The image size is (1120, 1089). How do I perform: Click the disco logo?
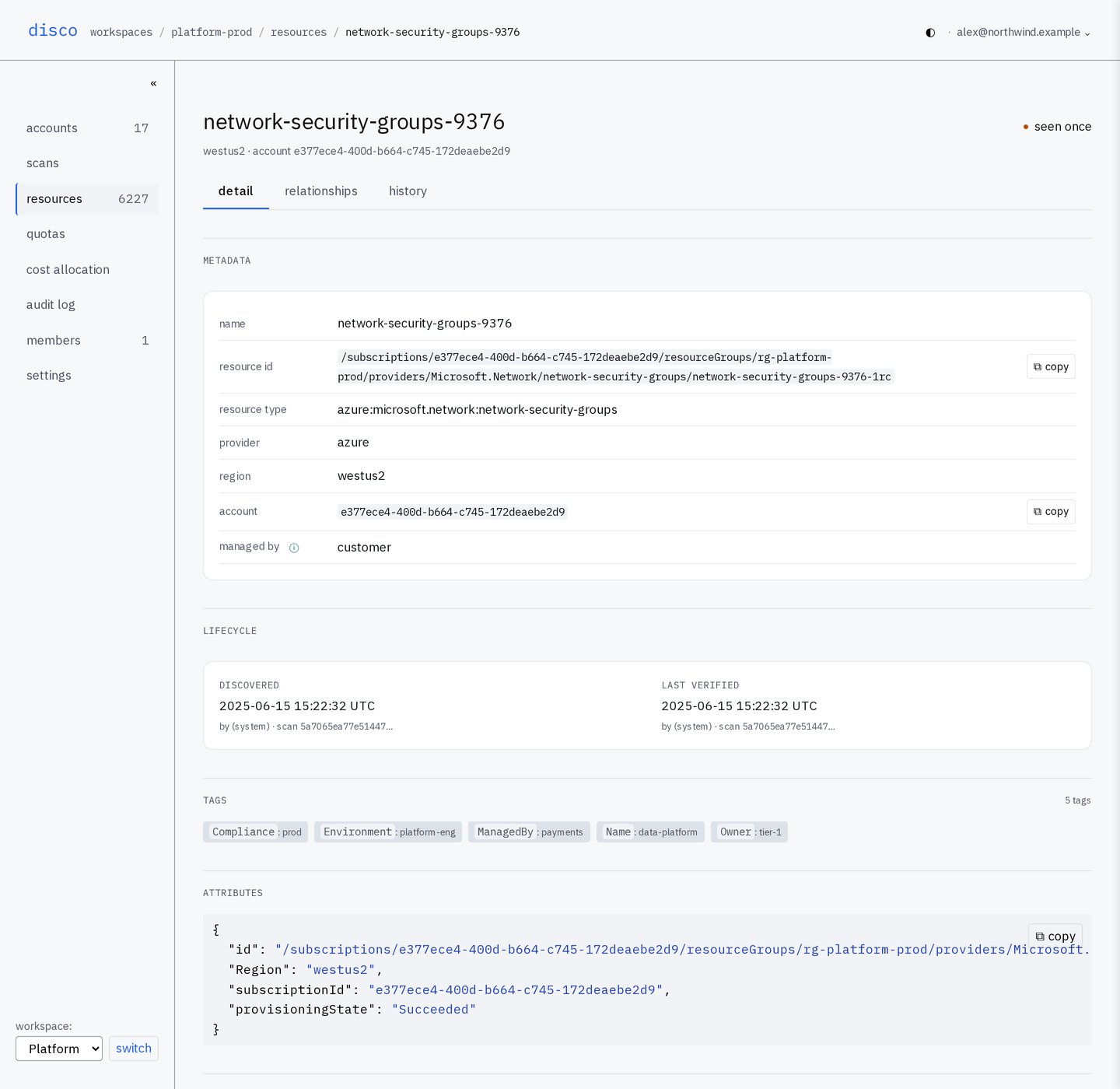coord(53,30)
